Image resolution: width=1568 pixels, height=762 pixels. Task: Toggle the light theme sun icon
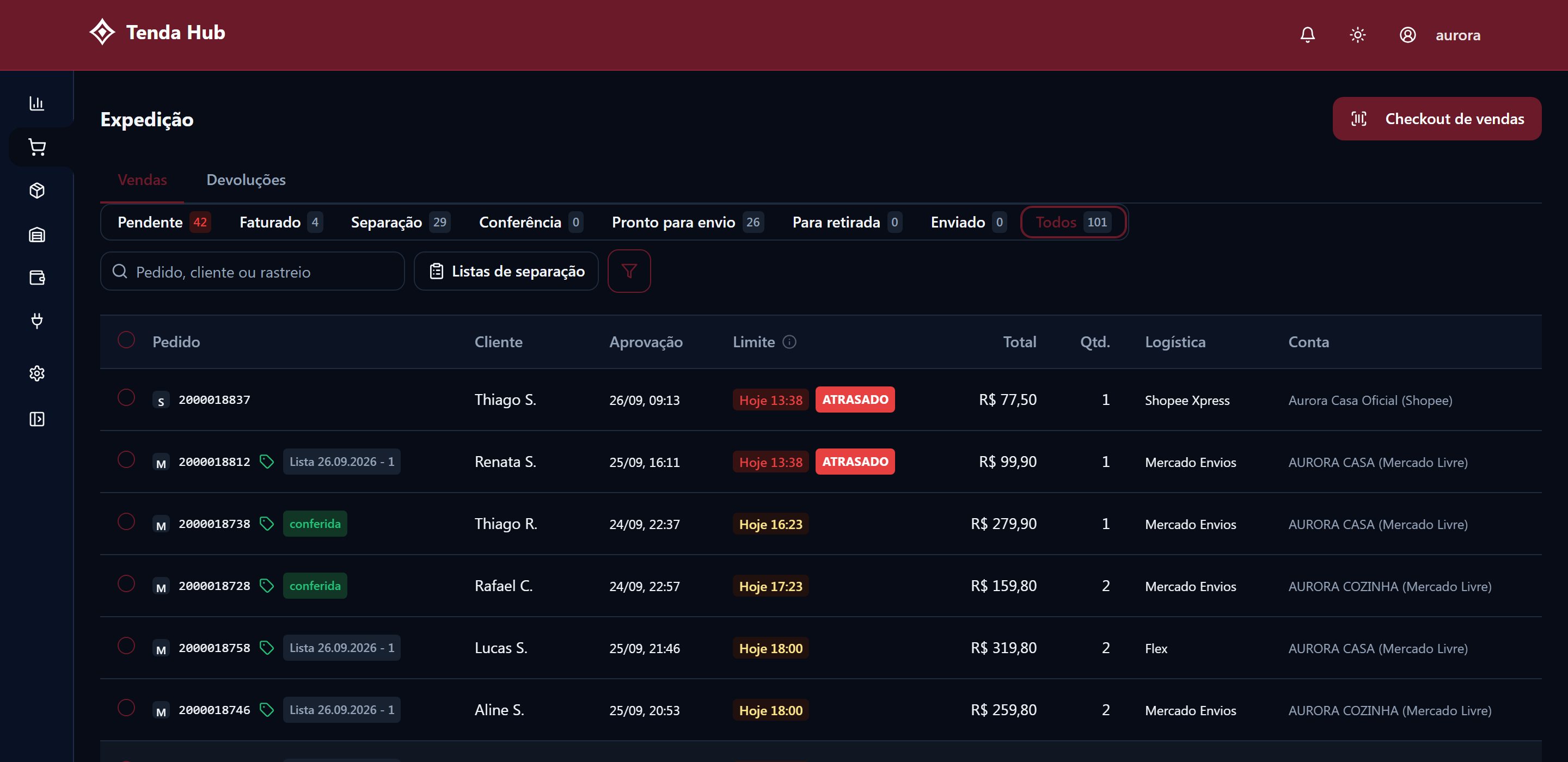(1357, 35)
